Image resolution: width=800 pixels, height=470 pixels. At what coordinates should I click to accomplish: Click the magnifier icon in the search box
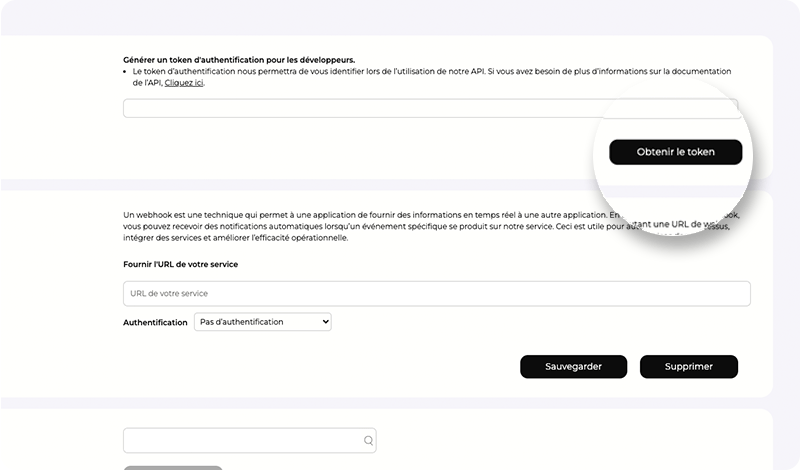[368, 440]
